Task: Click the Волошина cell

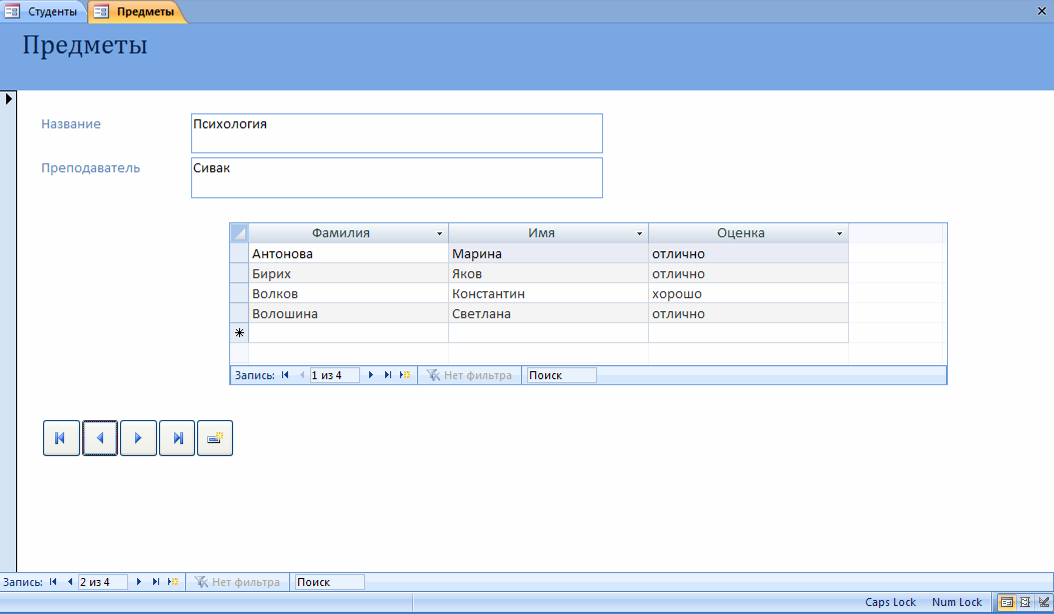Action: coord(348,313)
